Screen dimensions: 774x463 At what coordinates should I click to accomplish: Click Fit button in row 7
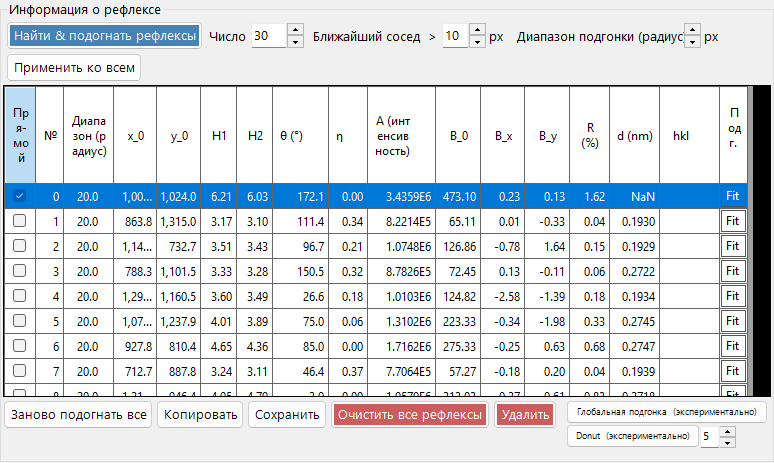(733, 371)
